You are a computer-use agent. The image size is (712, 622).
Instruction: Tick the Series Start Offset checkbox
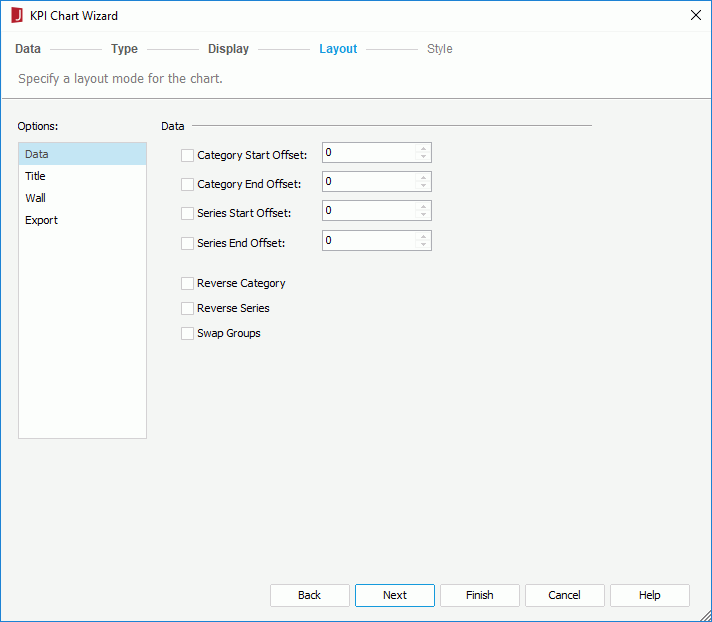187,213
